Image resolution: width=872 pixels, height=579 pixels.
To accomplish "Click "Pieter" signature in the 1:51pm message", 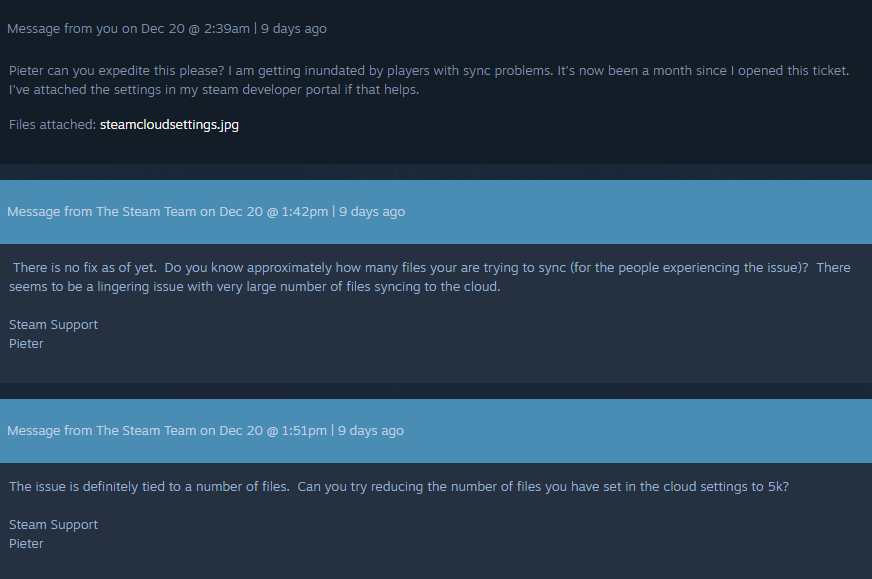I will 27,544.
